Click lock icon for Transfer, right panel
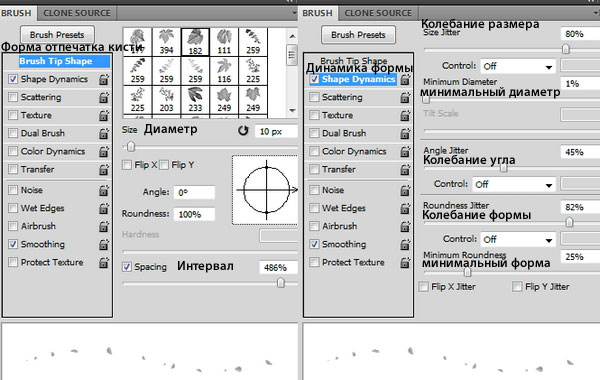This screenshot has width=600, height=380. click(405, 169)
